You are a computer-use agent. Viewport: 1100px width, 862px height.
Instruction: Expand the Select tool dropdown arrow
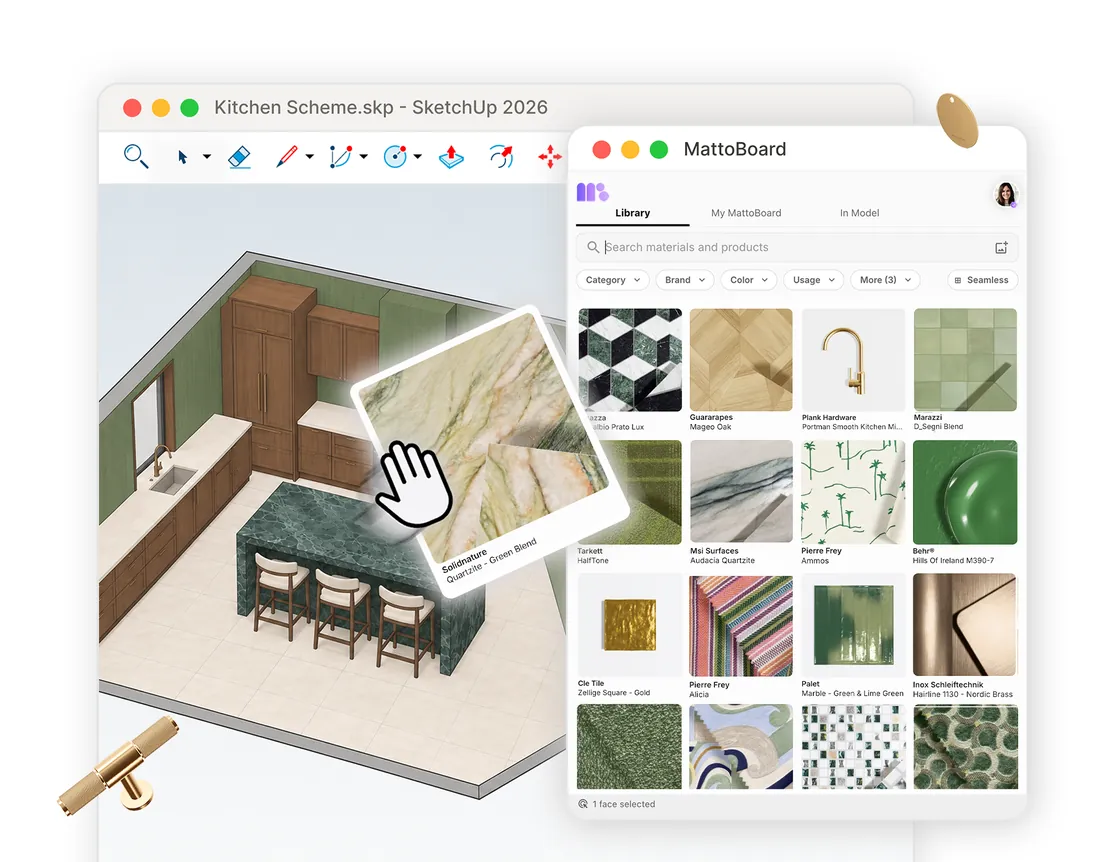[x=207, y=156]
